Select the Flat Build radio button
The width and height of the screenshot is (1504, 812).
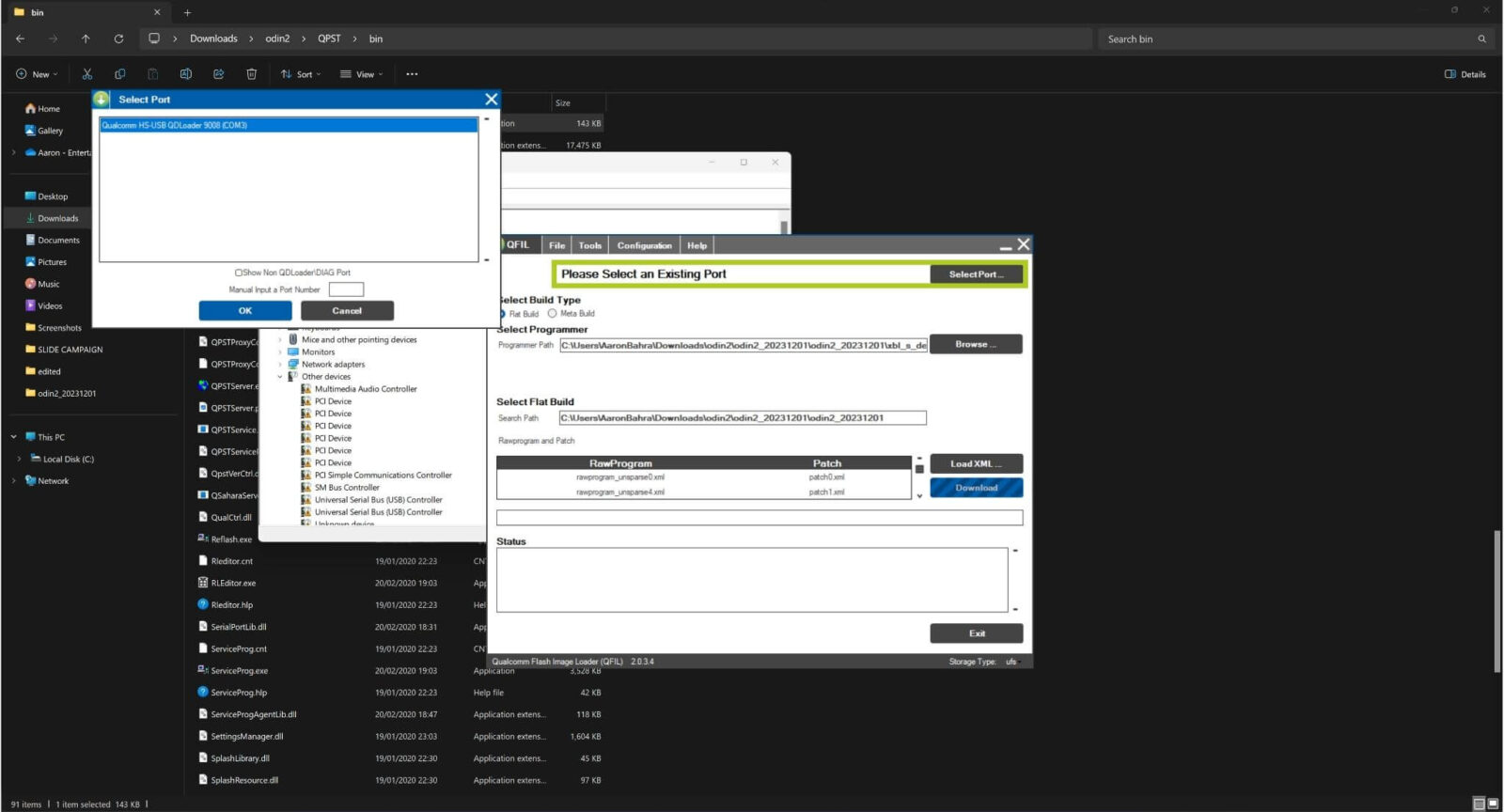point(503,314)
